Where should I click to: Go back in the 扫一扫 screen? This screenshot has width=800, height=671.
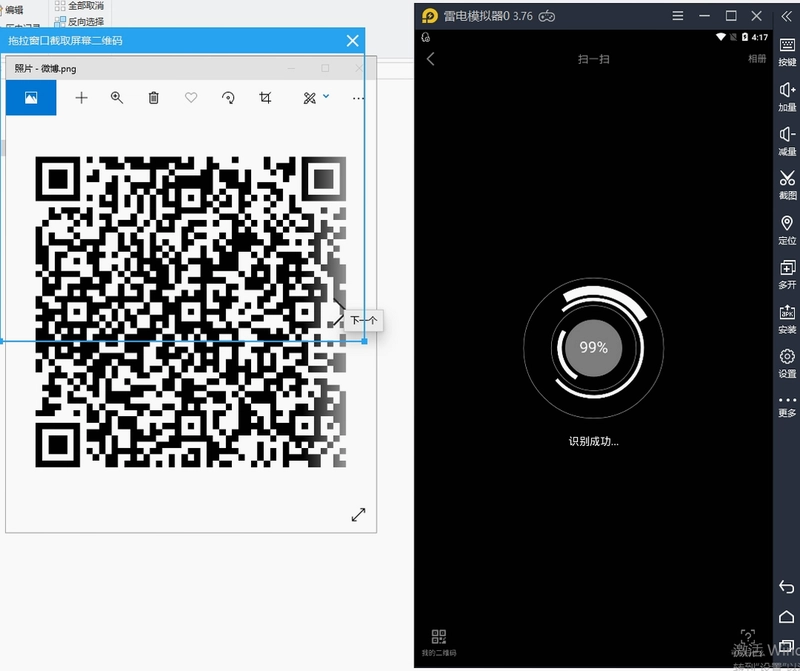click(x=431, y=59)
